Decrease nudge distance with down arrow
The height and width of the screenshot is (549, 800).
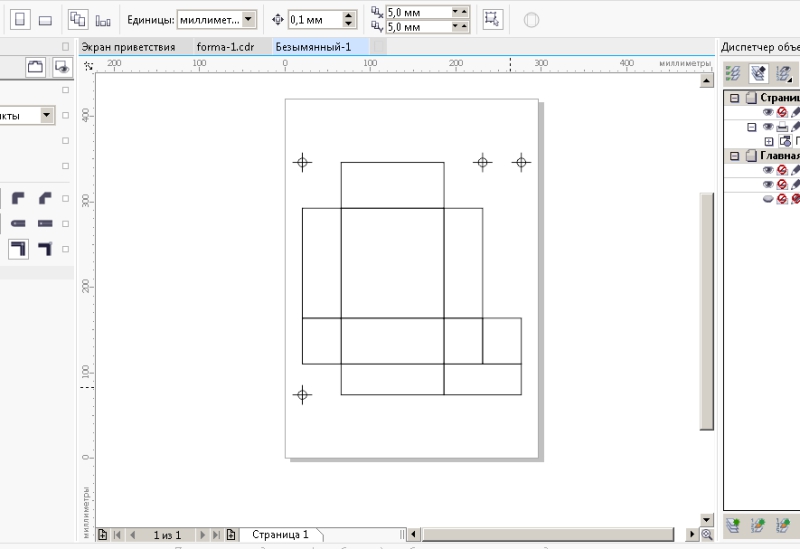(x=348, y=24)
